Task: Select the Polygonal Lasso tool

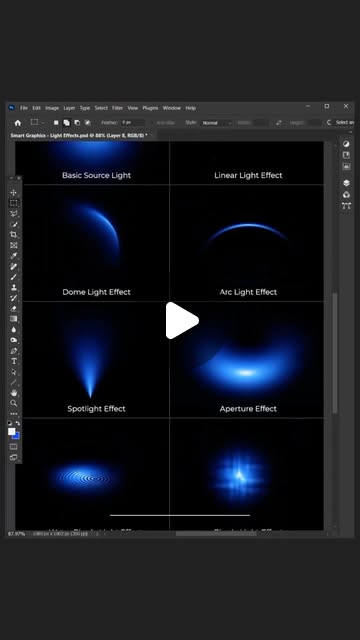Action: (14, 214)
